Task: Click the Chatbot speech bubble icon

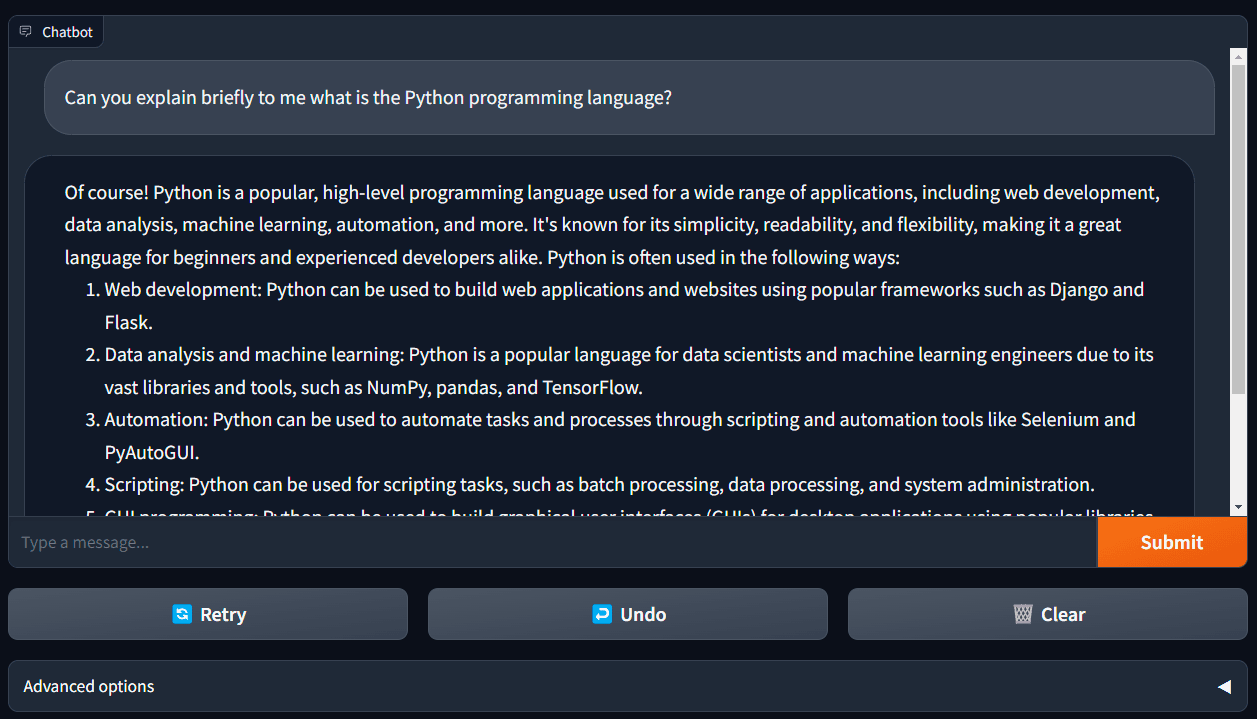Action: pyautogui.click(x=26, y=32)
